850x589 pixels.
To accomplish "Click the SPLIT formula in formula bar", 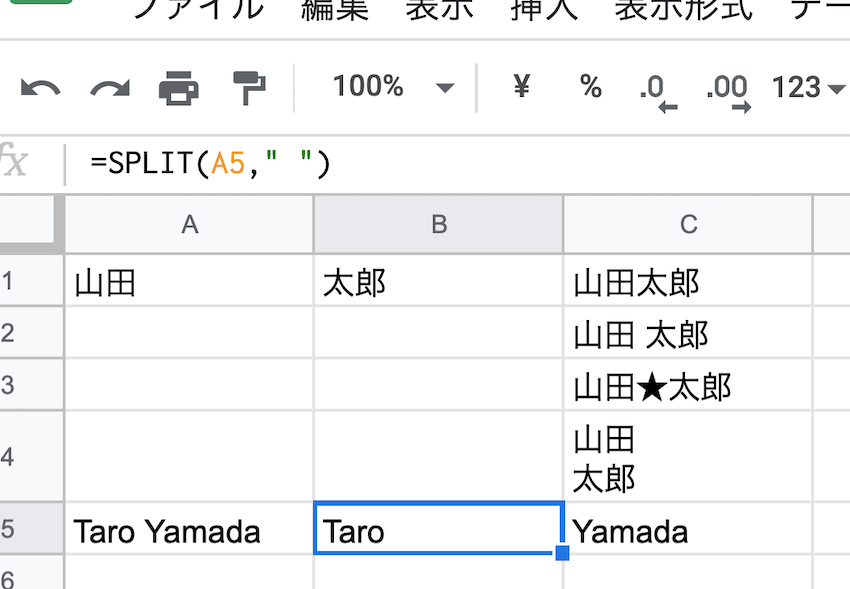I will tap(210, 162).
